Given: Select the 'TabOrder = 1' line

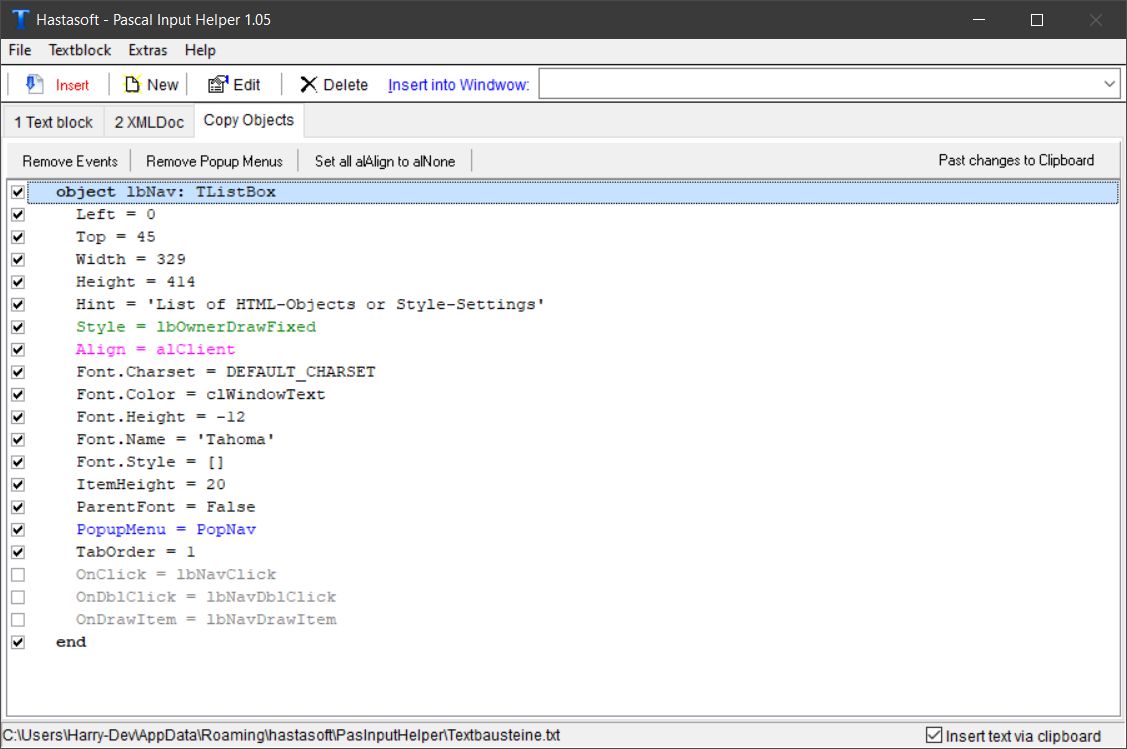Looking at the screenshot, I should tap(135, 552).
